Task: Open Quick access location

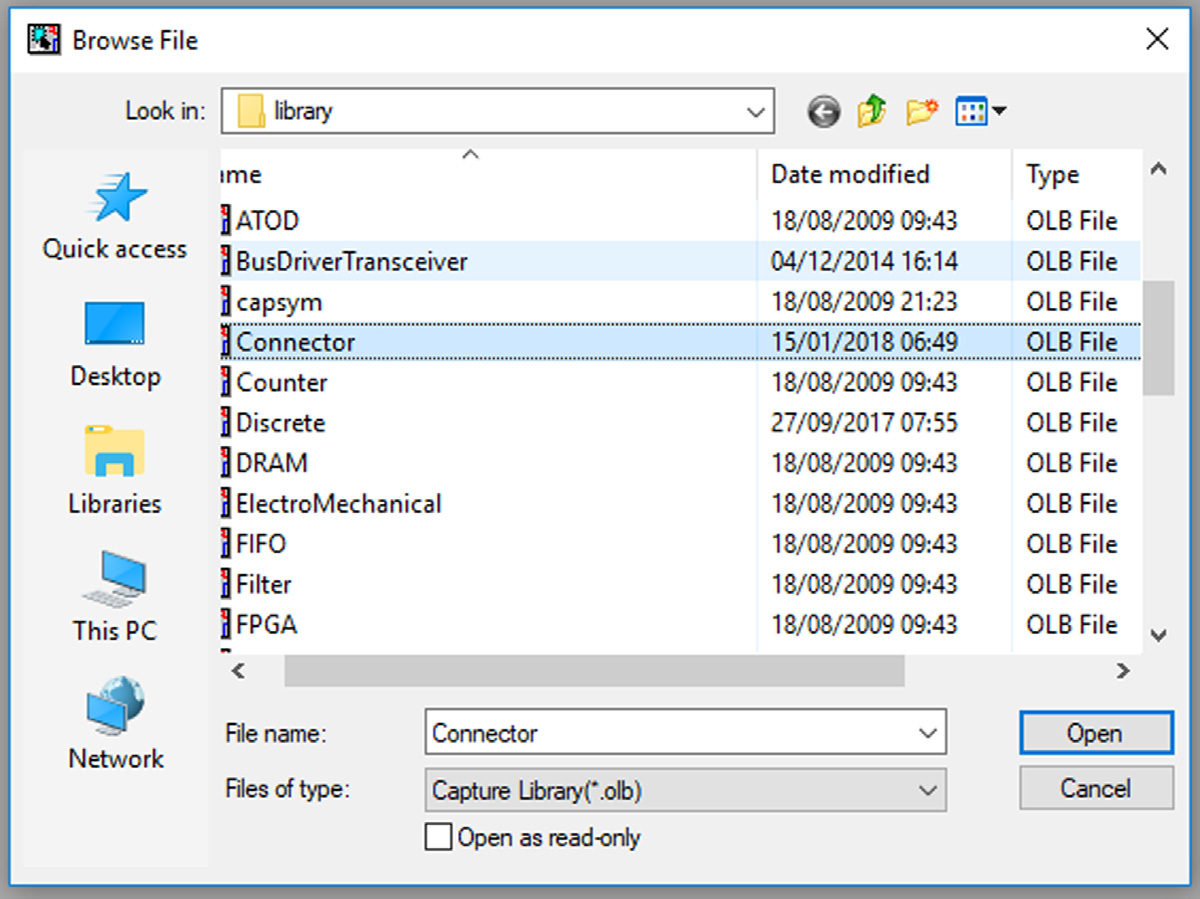Action: [x=115, y=216]
